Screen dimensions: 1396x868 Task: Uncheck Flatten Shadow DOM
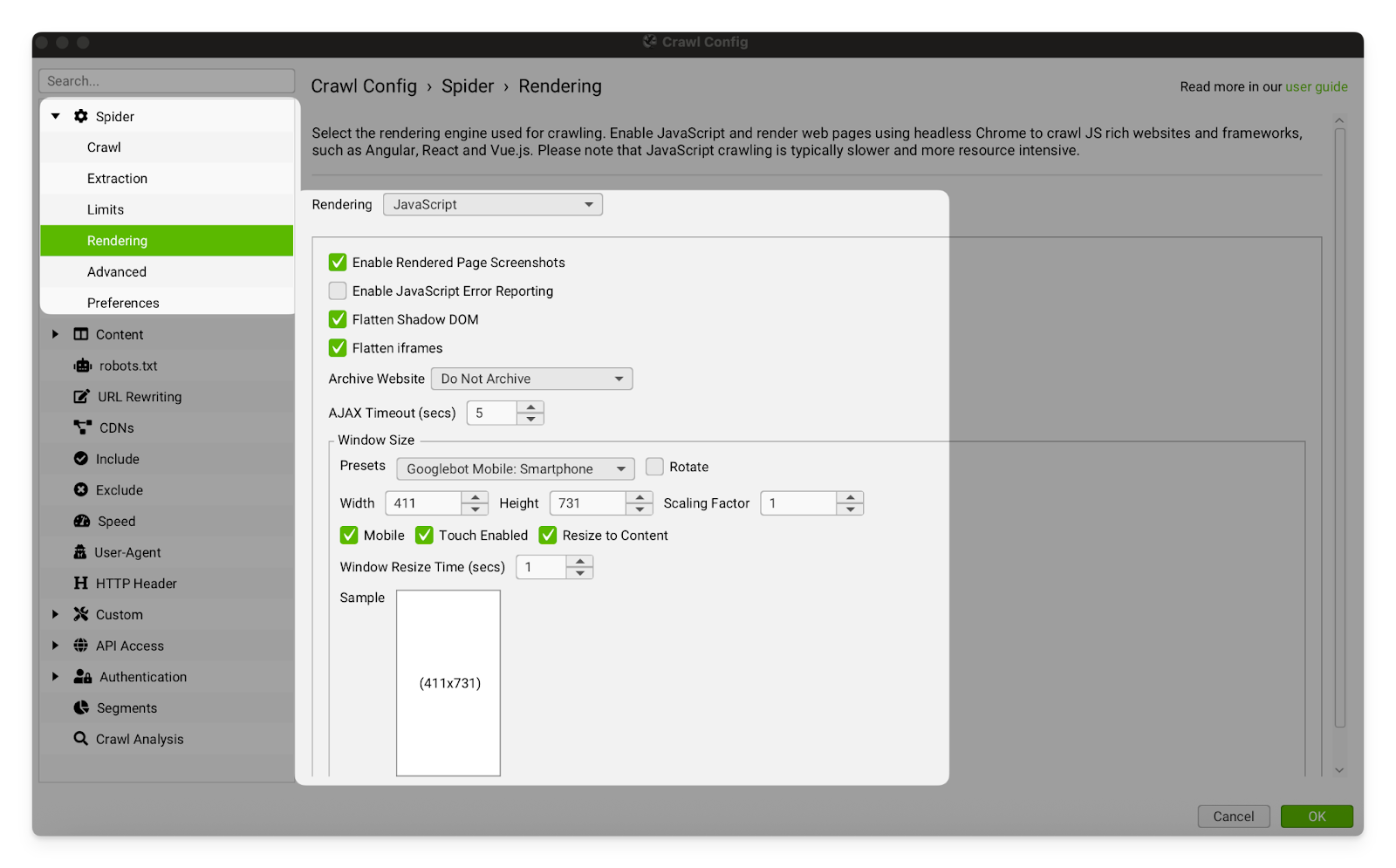point(338,319)
